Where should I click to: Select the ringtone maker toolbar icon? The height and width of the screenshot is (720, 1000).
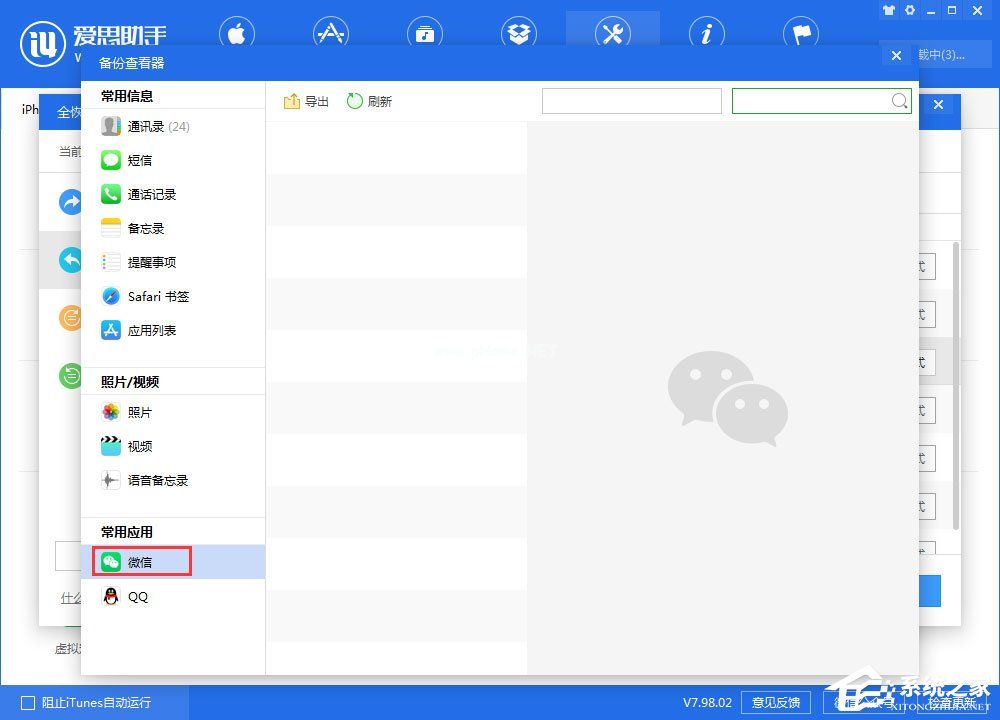425,33
